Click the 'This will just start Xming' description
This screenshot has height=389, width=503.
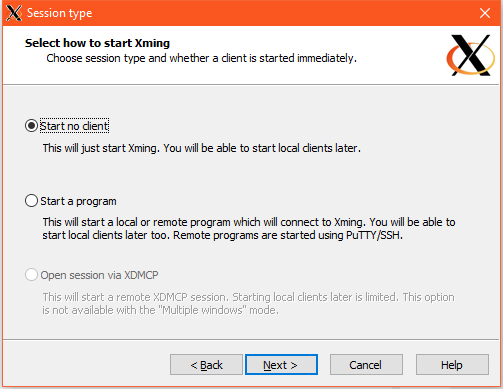click(x=202, y=148)
